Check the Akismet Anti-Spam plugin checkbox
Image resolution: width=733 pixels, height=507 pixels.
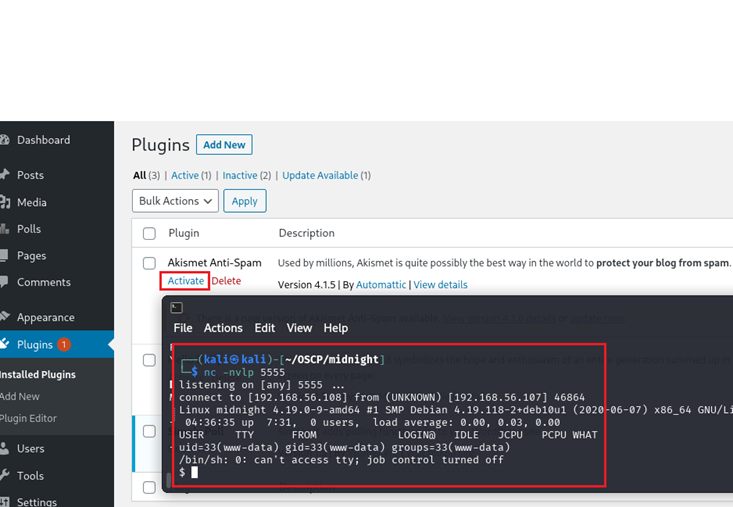point(149,263)
